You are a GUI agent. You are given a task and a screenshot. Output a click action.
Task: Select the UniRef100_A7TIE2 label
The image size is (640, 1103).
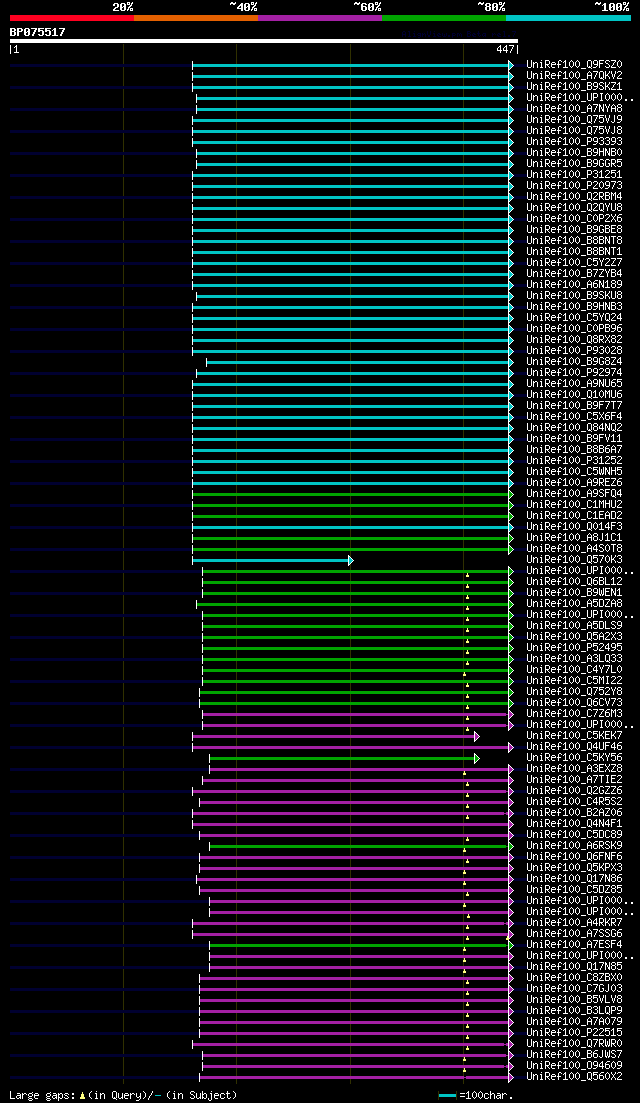(x=574, y=779)
